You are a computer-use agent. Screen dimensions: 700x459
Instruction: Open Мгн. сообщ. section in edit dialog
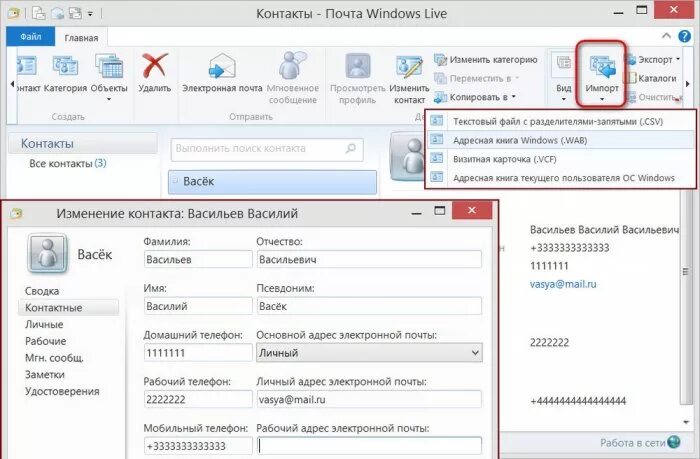[x=54, y=358]
